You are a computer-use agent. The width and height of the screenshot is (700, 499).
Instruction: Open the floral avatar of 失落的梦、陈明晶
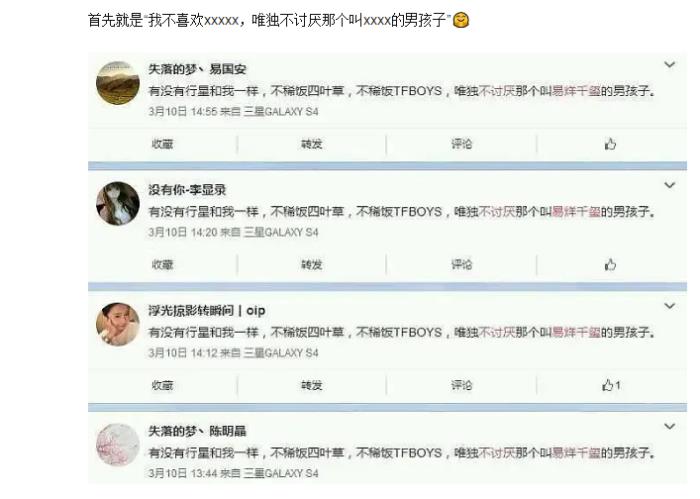(118, 445)
